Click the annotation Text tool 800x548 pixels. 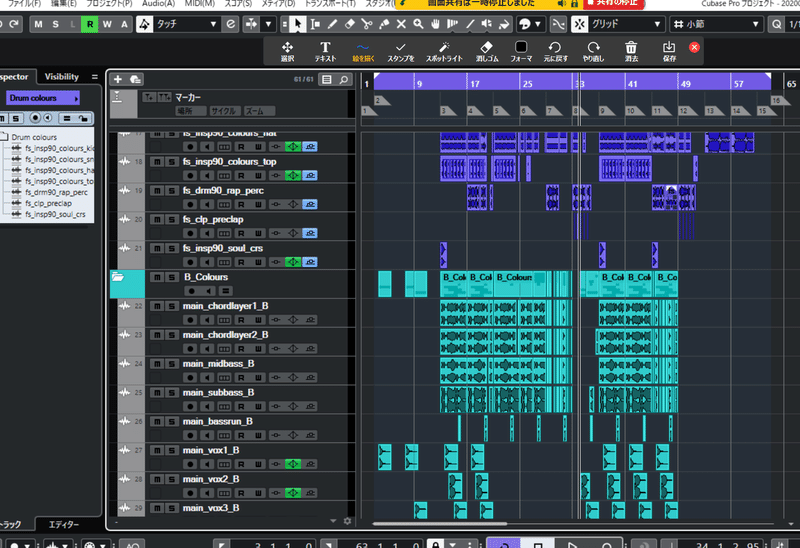click(325, 52)
